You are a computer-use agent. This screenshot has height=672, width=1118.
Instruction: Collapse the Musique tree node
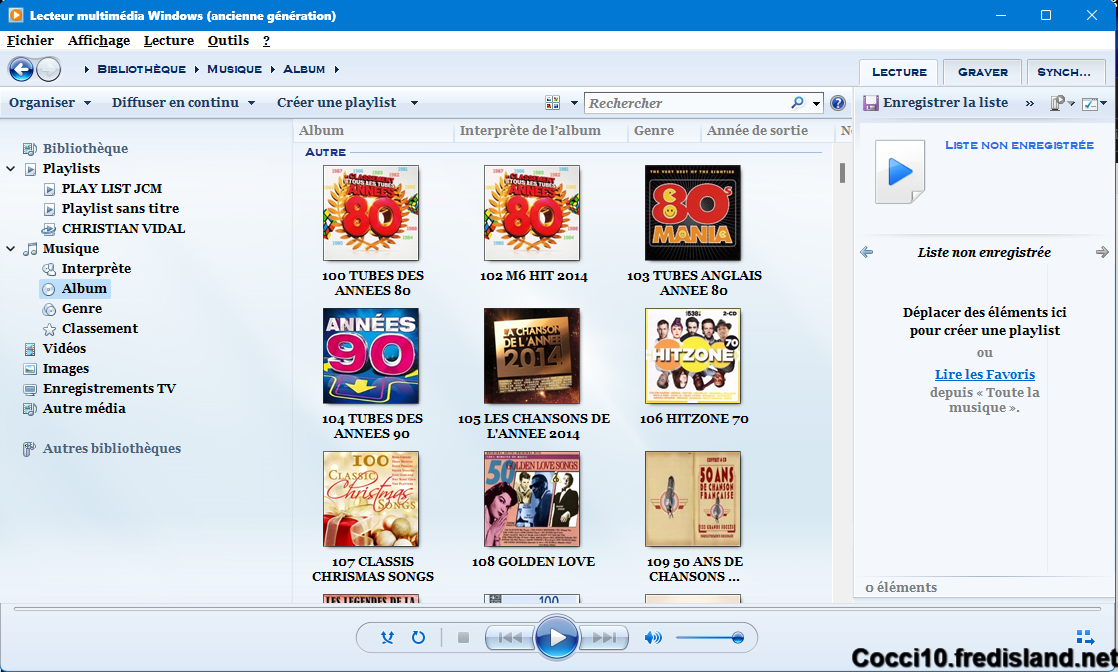[11, 249]
